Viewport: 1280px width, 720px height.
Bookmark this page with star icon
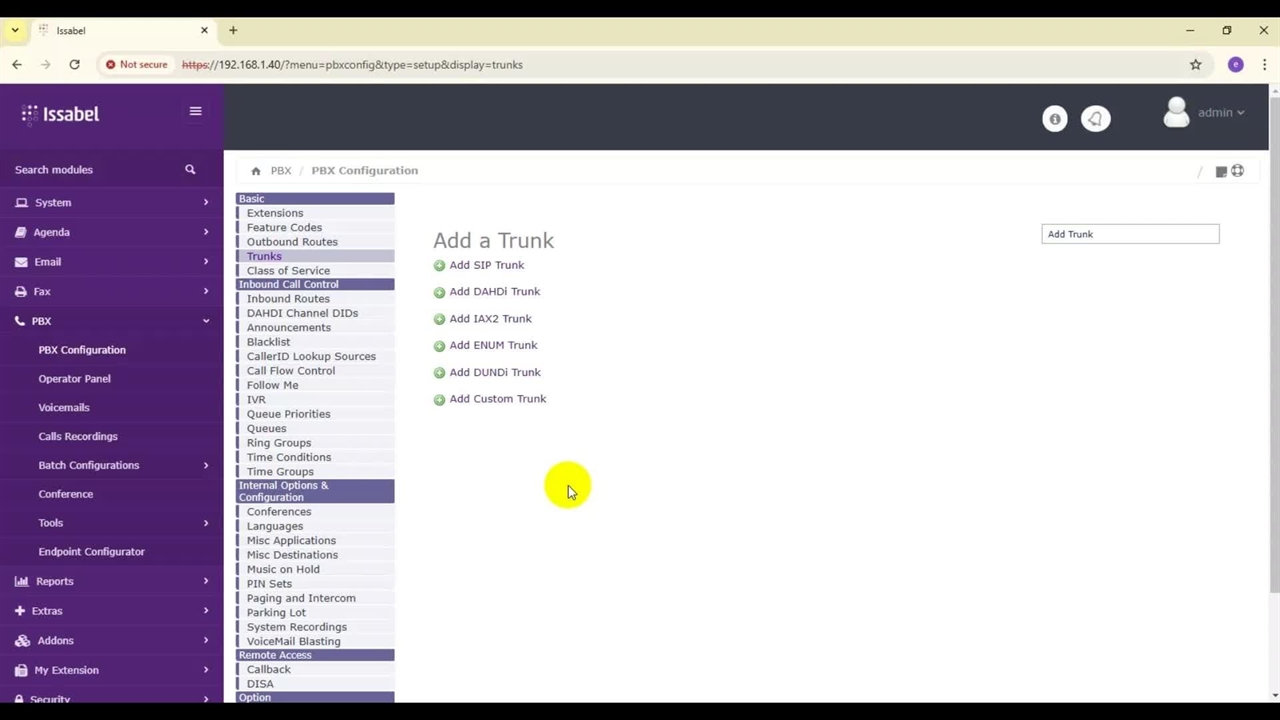[x=1195, y=65]
